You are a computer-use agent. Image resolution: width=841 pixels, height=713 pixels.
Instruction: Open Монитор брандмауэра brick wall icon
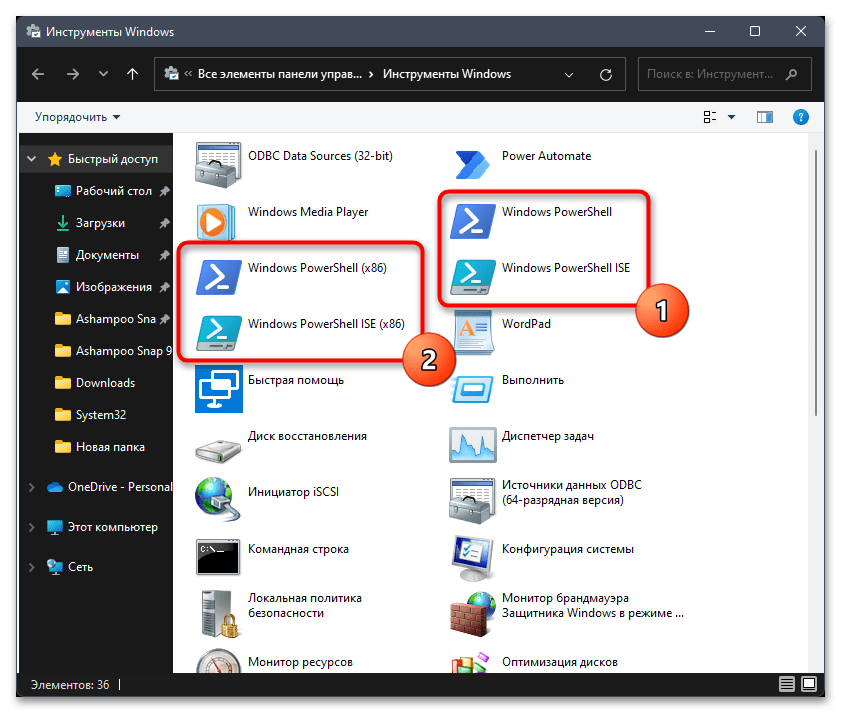pos(473,614)
